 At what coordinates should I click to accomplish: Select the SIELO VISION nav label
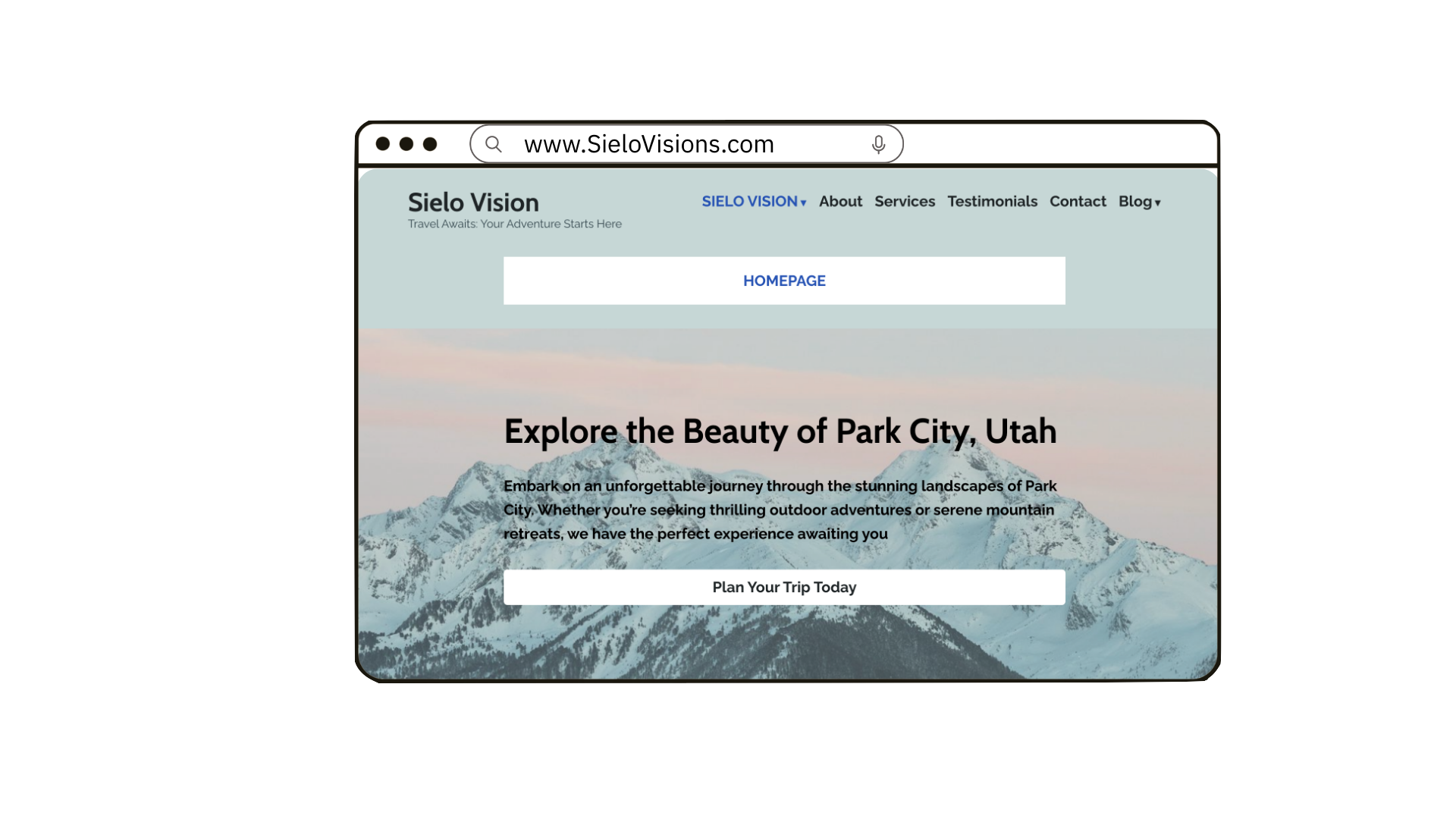click(749, 202)
